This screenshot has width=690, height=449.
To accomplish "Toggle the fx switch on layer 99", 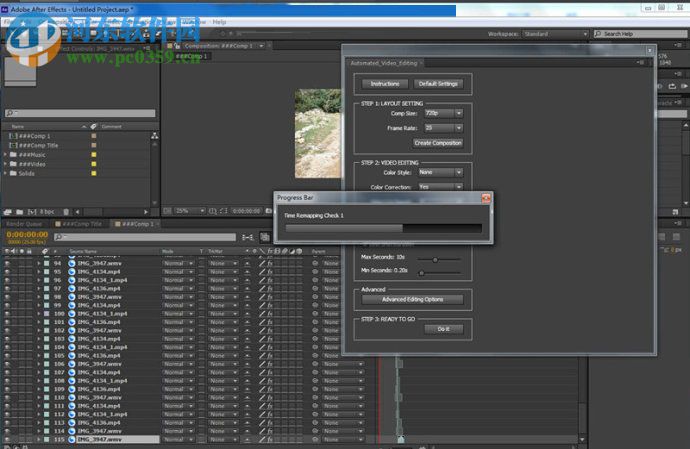I will point(270,305).
